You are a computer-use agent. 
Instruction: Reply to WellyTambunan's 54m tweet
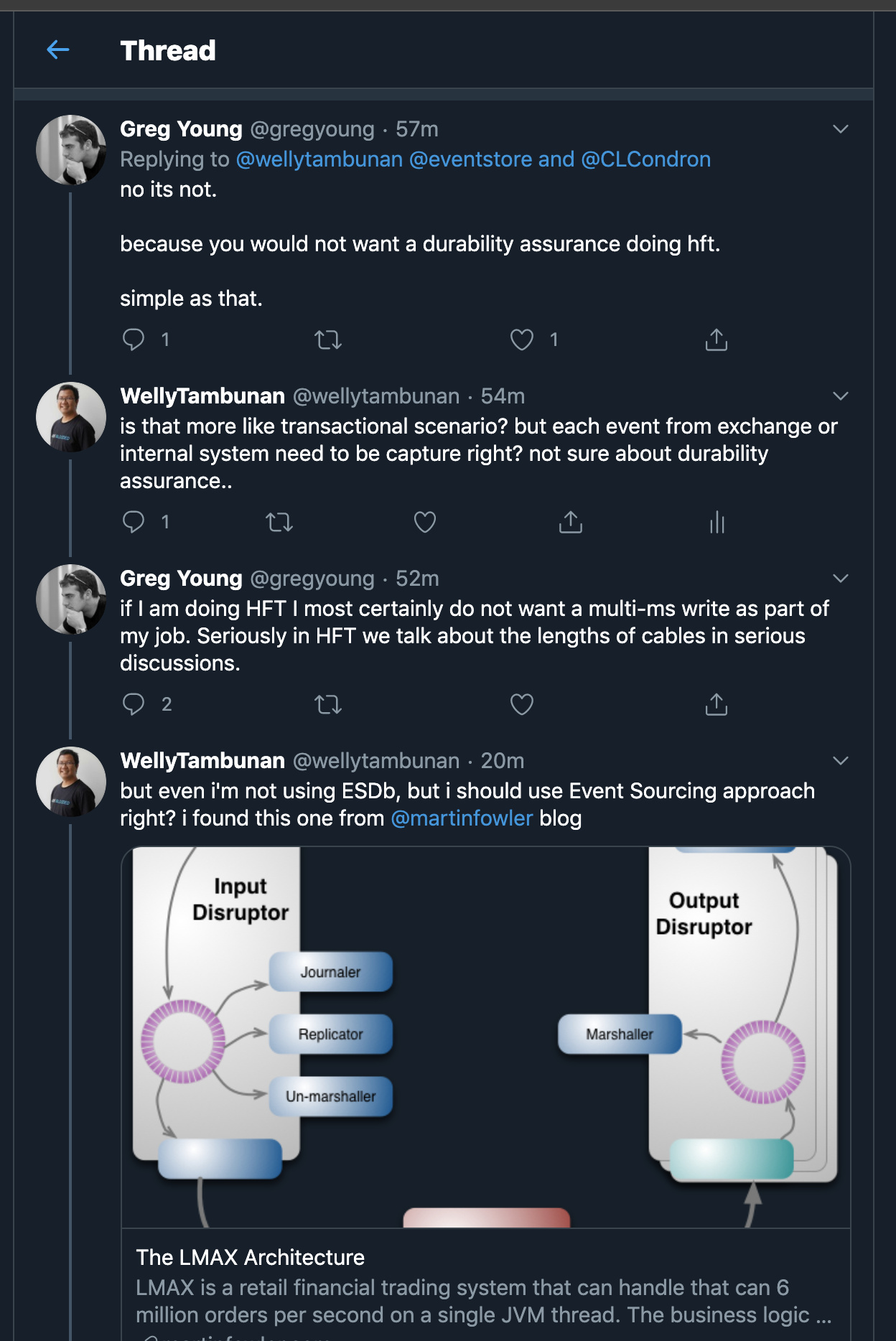coord(134,521)
